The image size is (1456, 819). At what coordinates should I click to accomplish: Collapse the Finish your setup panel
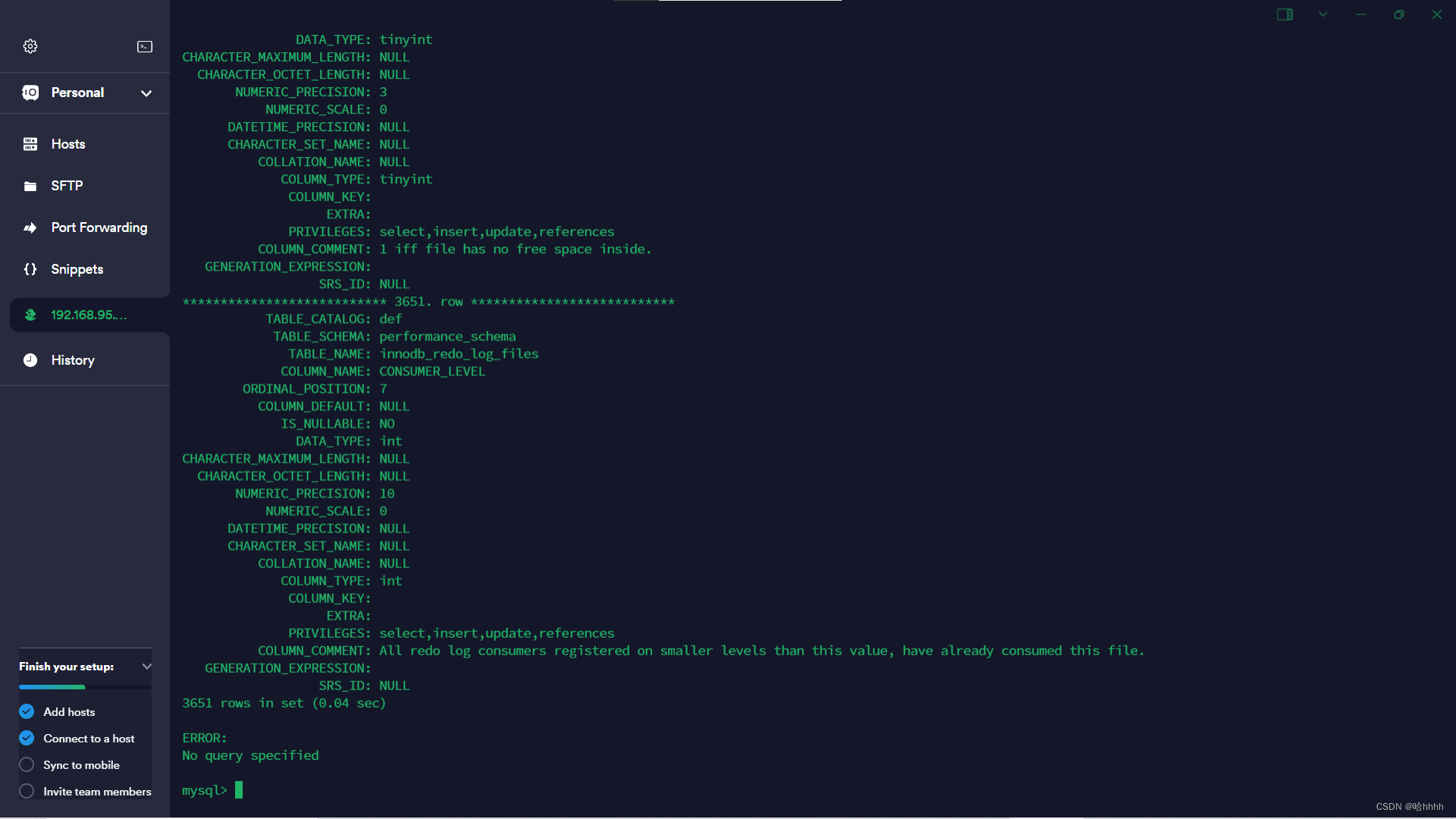[147, 667]
